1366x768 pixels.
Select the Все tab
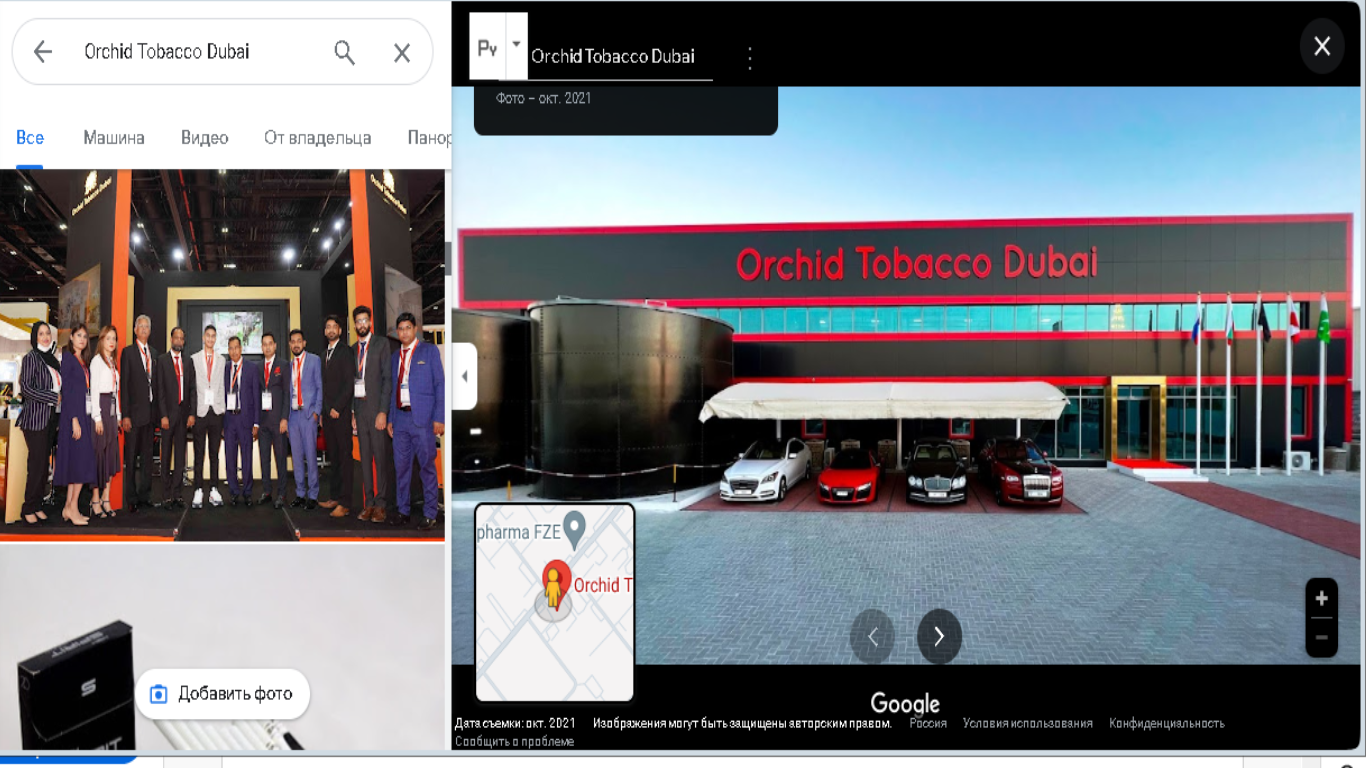coord(30,138)
